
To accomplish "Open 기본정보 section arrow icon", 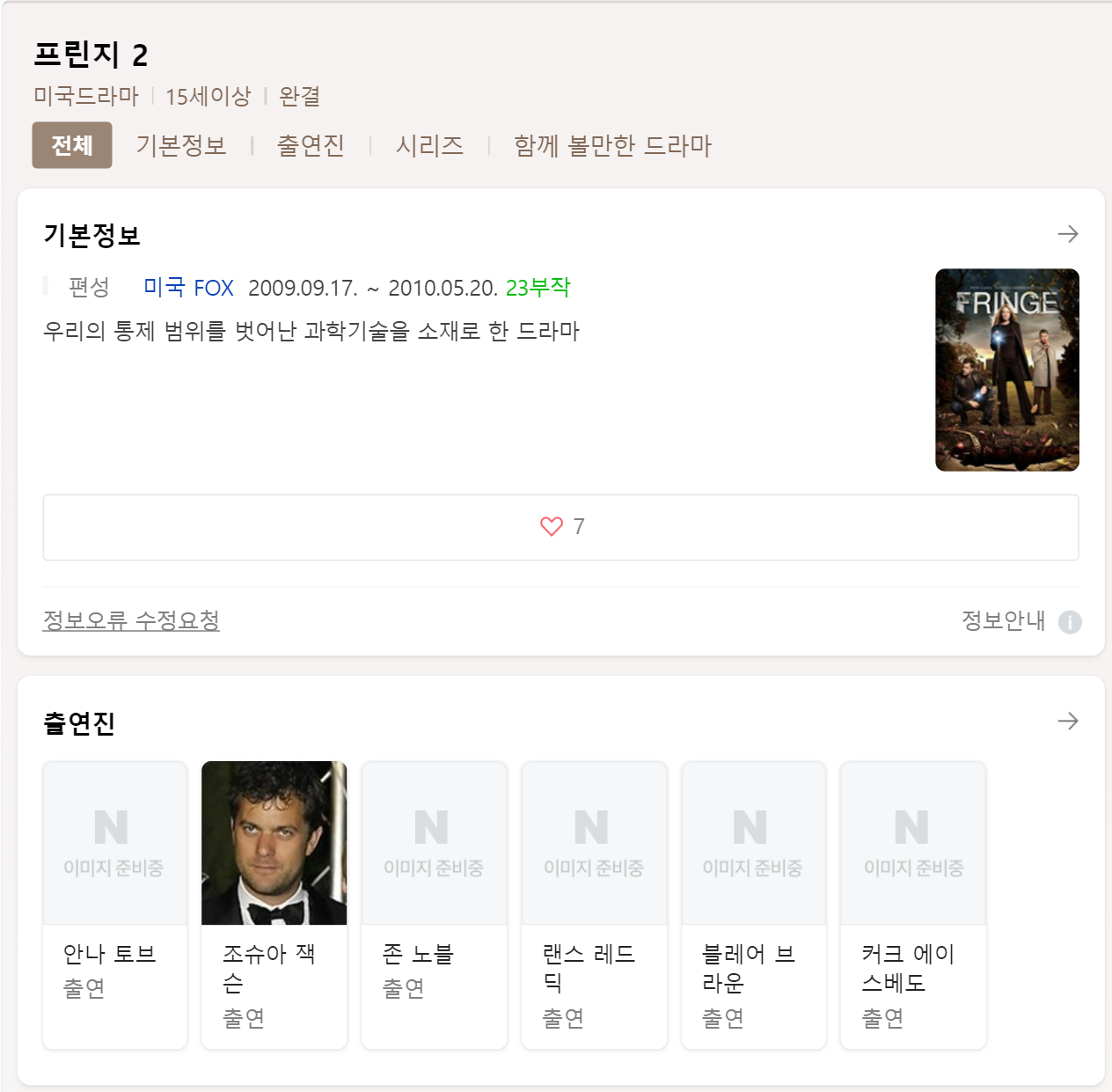I will (1068, 234).
